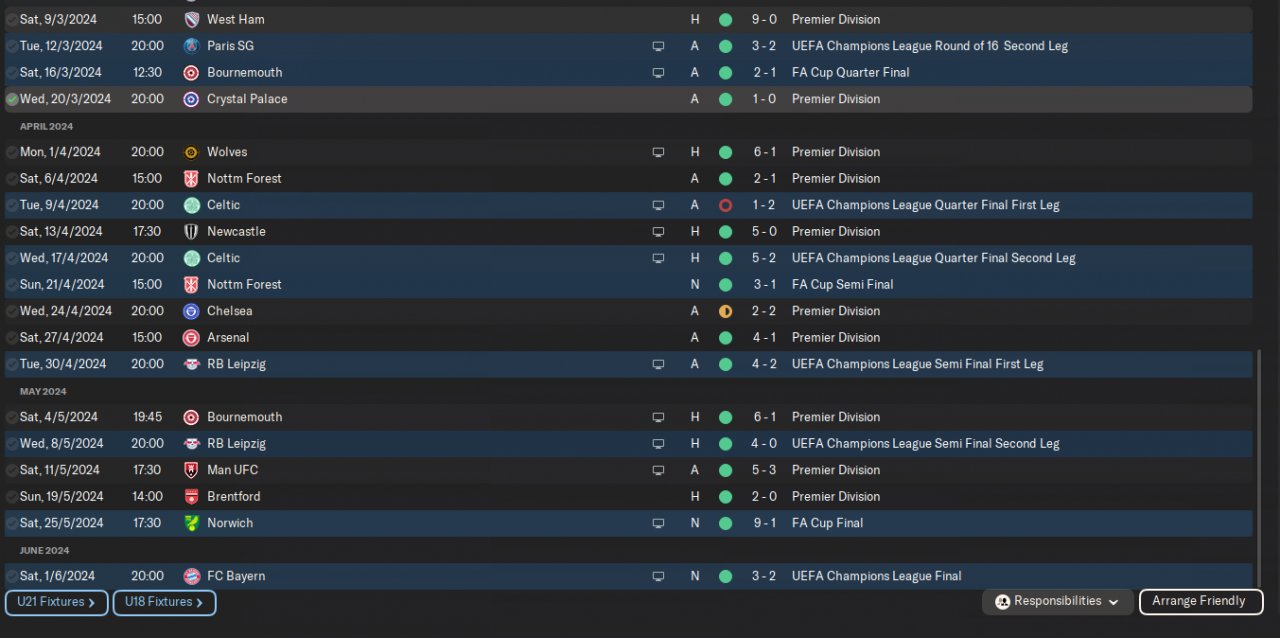Open the 9 - 1 FA Cup Final score
Viewport: 1280px width, 638px height.
tap(763, 523)
